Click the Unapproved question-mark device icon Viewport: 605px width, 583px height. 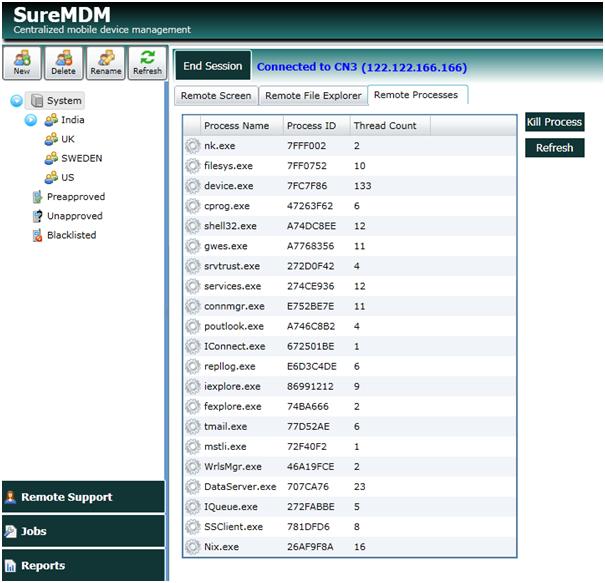tap(37, 216)
